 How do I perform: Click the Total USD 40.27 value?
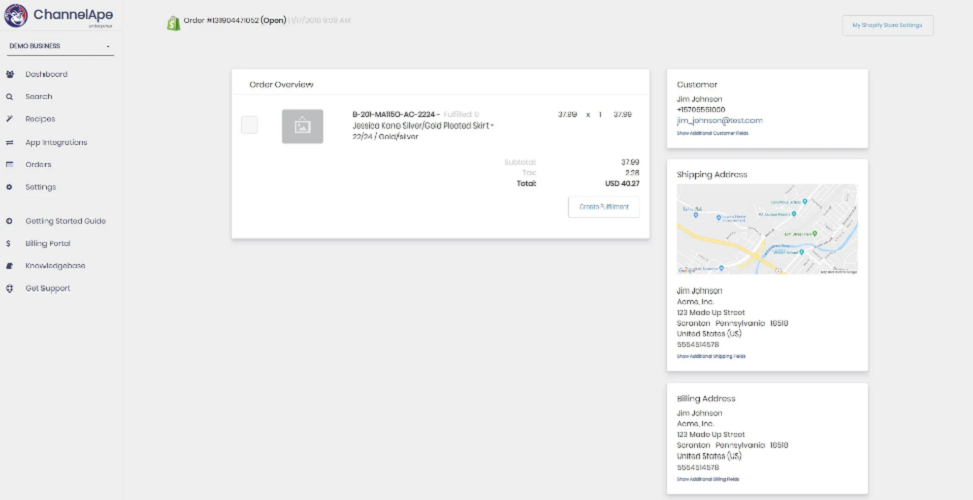622,184
